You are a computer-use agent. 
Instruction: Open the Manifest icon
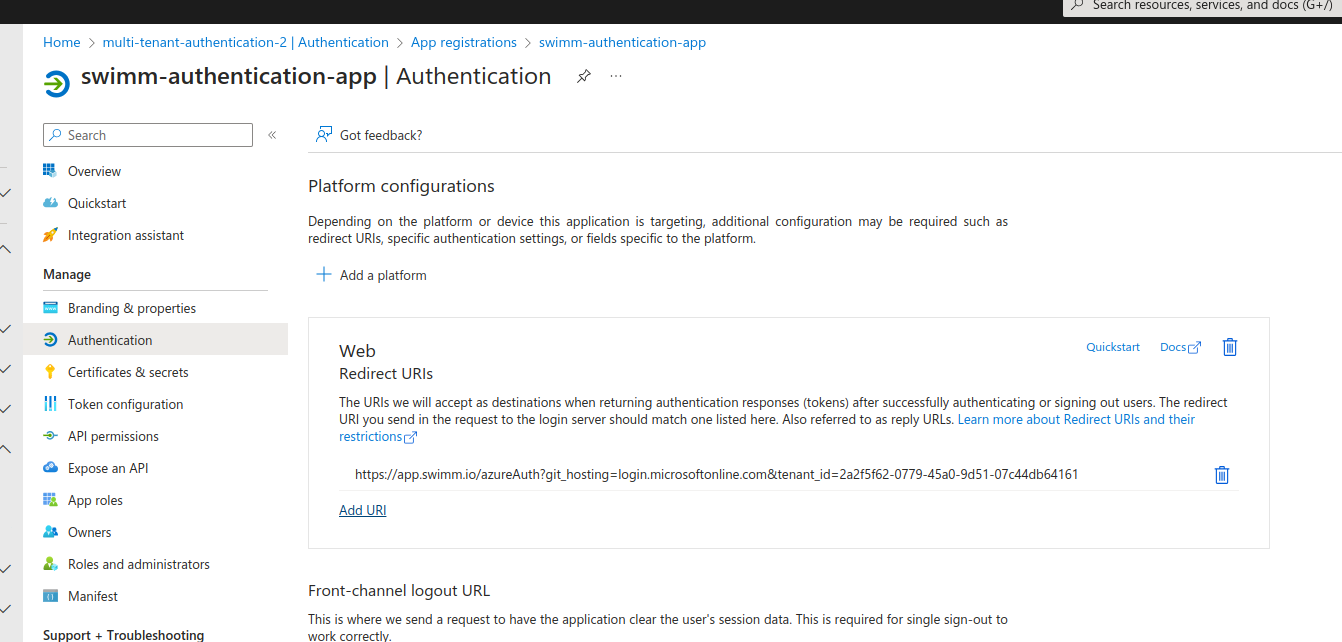[x=50, y=596]
